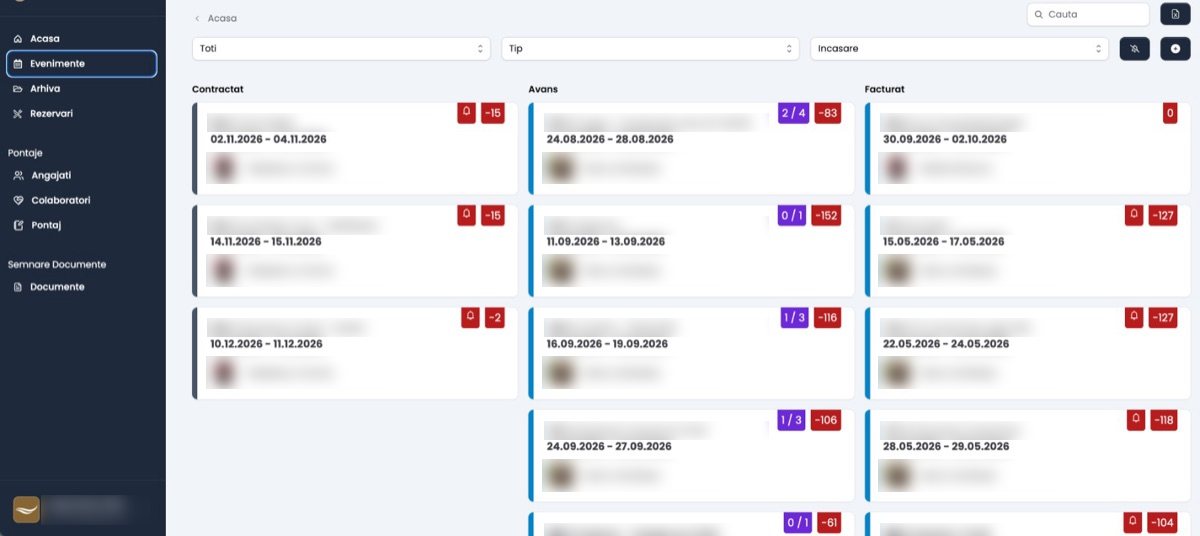The width and height of the screenshot is (1200, 536).
Task: Click the 0 / 1 badge on the 11.09.2026 event
Action: [793, 215]
